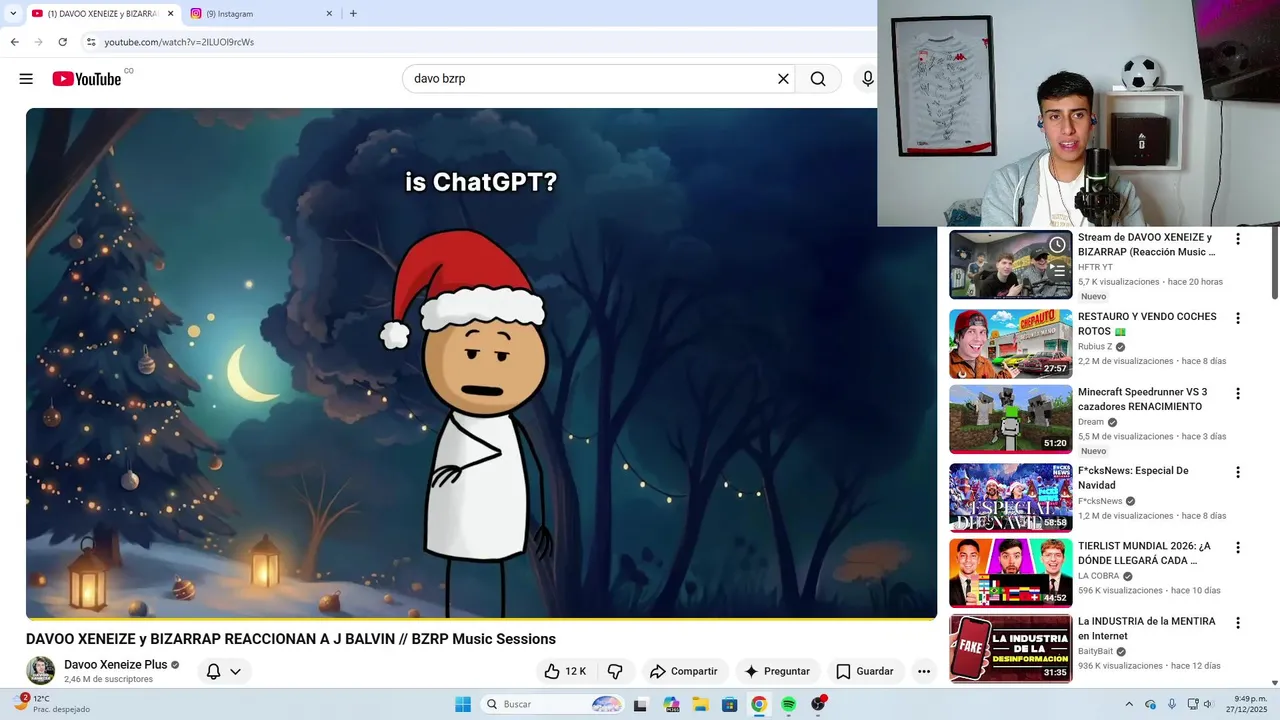Open 'Minecraft Speedrunner VS 3 cazadores' title
1280x720 pixels.
tap(1142, 399)
